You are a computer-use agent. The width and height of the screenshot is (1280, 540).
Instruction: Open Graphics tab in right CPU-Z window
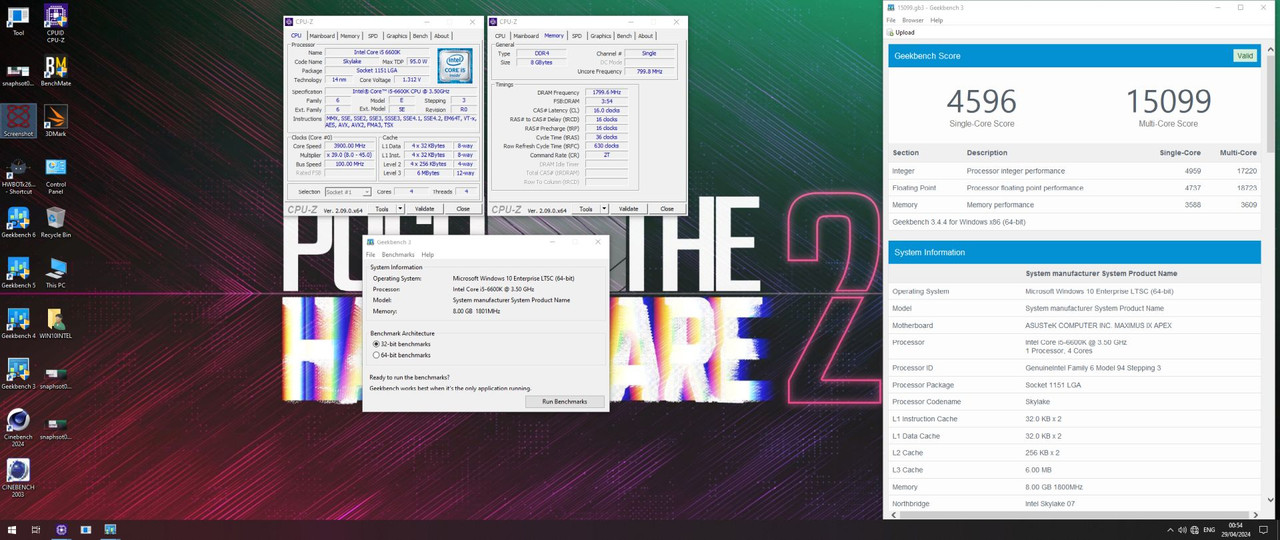(x=600, y=36)
